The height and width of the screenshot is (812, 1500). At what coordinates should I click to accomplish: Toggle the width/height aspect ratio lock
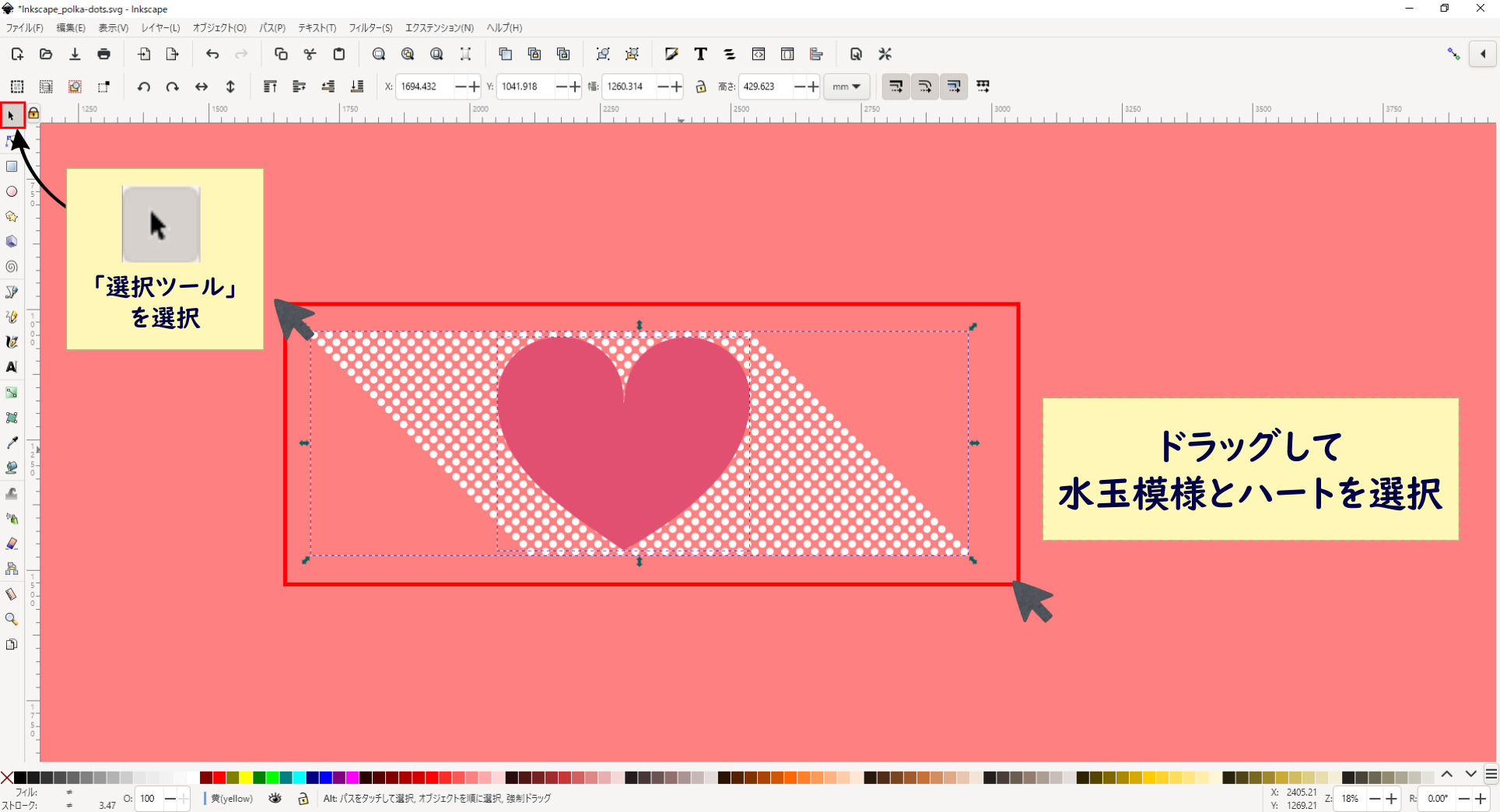tap(701, 86)
